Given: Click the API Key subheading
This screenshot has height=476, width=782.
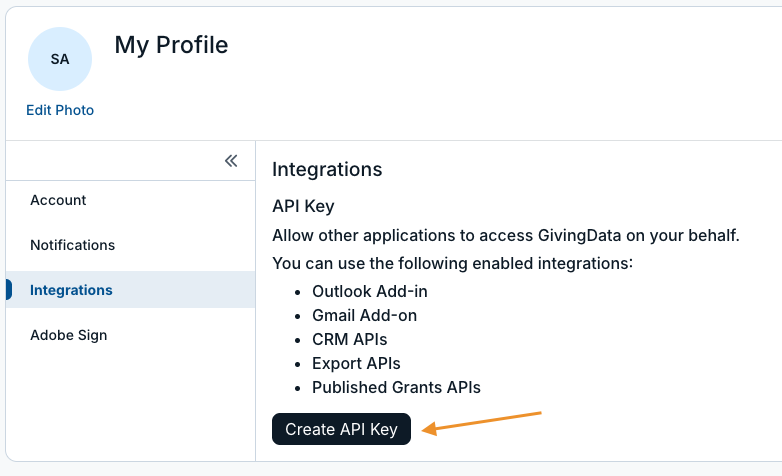Looking at the screenshot, I should pos(303,206).
